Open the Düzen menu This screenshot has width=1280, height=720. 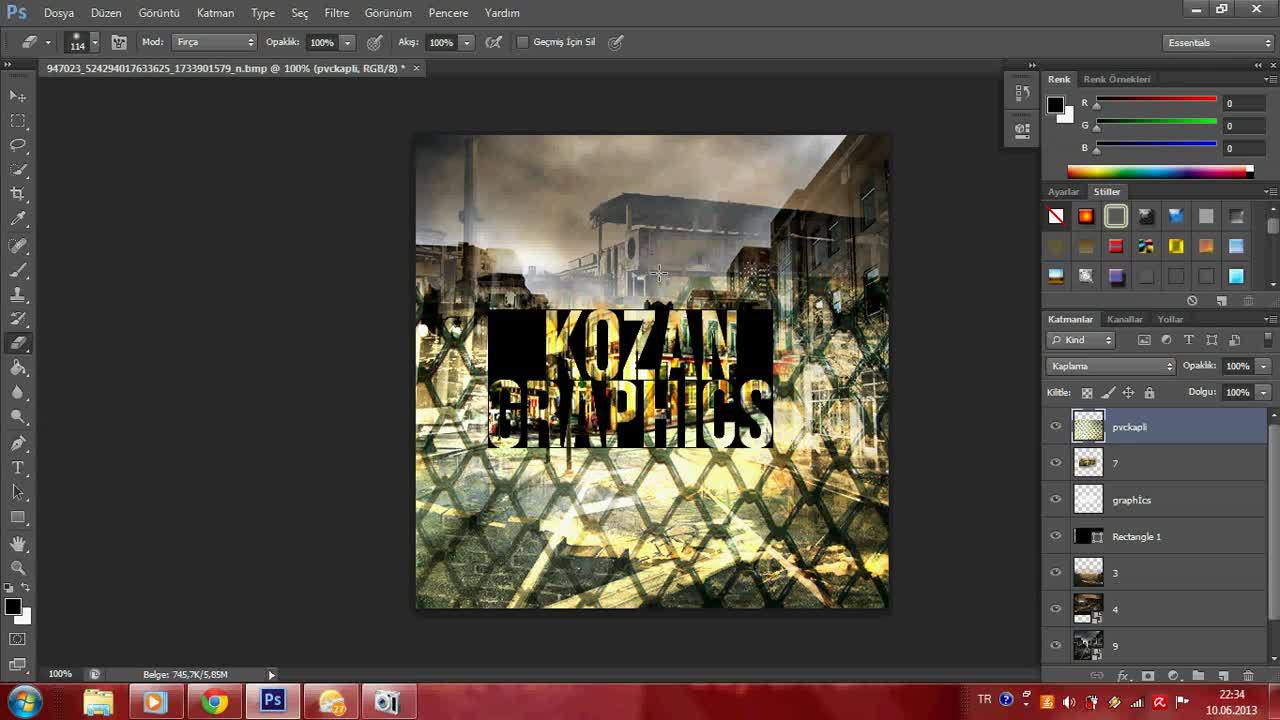[106, 13]
